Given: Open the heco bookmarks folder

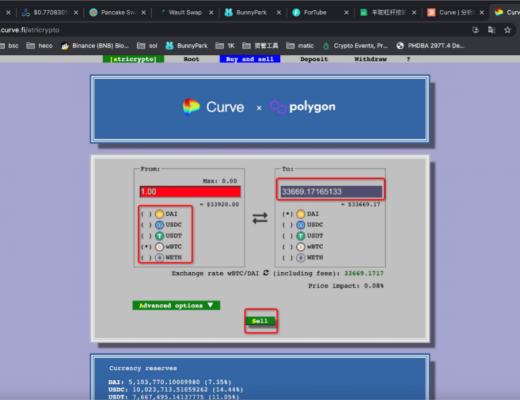Looking at the screenshot, I should point(39,46).
